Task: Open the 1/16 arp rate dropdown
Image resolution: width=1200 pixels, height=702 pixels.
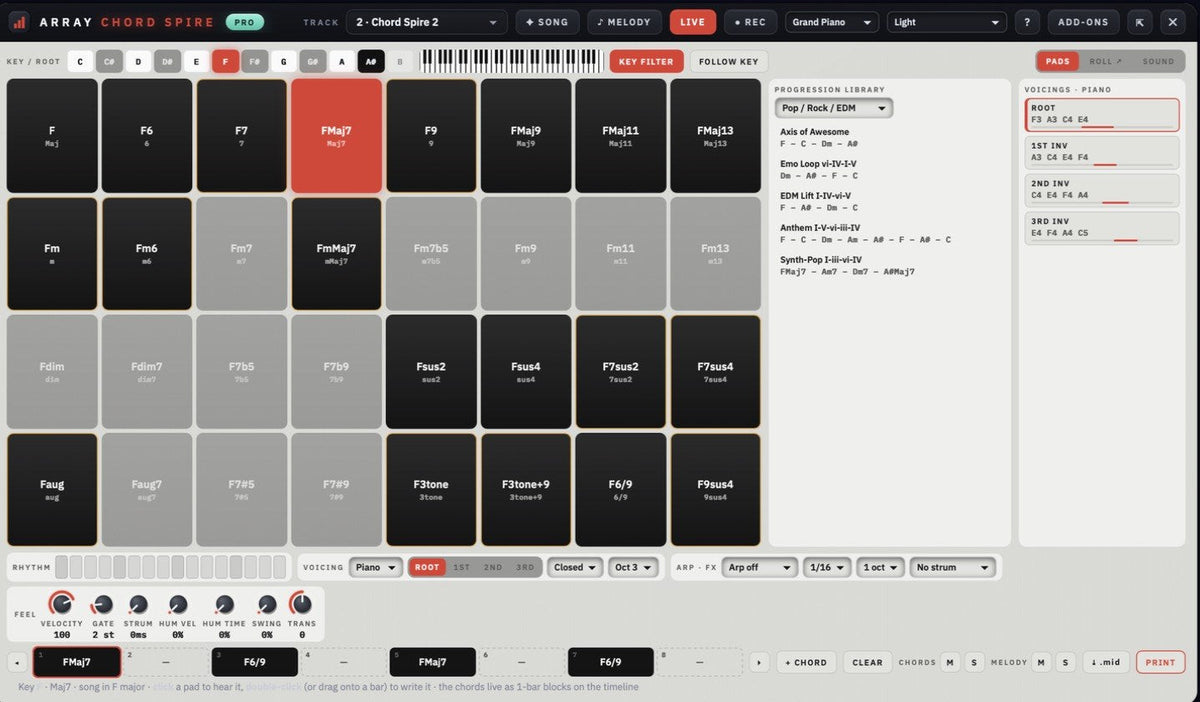Action: pos(827,567)
